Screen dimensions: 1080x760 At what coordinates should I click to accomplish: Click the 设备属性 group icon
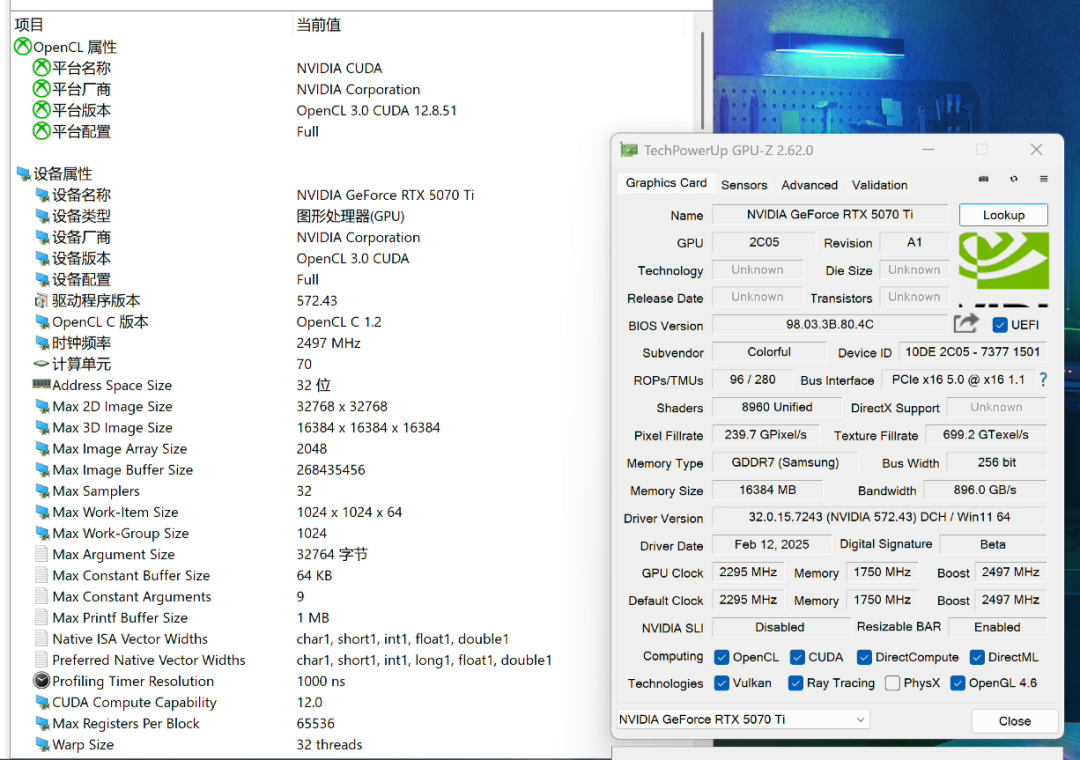tap(23, 174)
